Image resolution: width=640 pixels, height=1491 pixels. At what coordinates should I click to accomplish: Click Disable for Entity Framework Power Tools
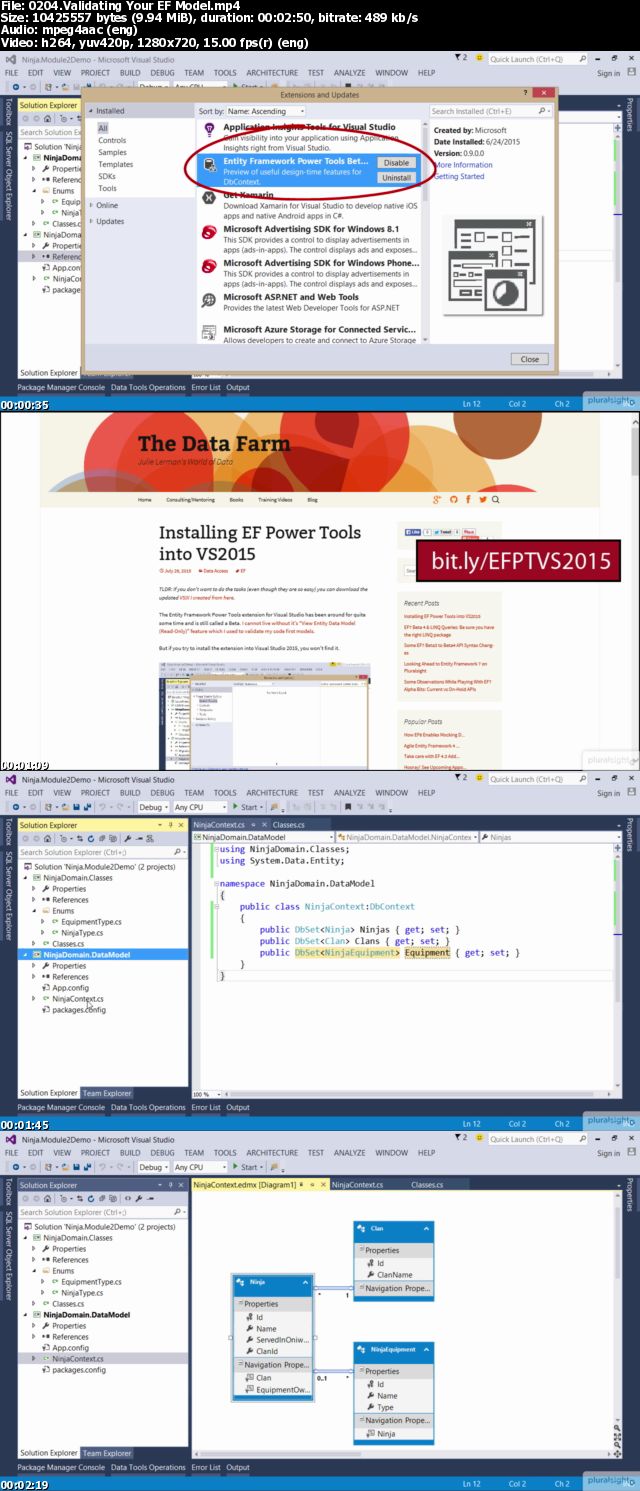pos(396,162)
